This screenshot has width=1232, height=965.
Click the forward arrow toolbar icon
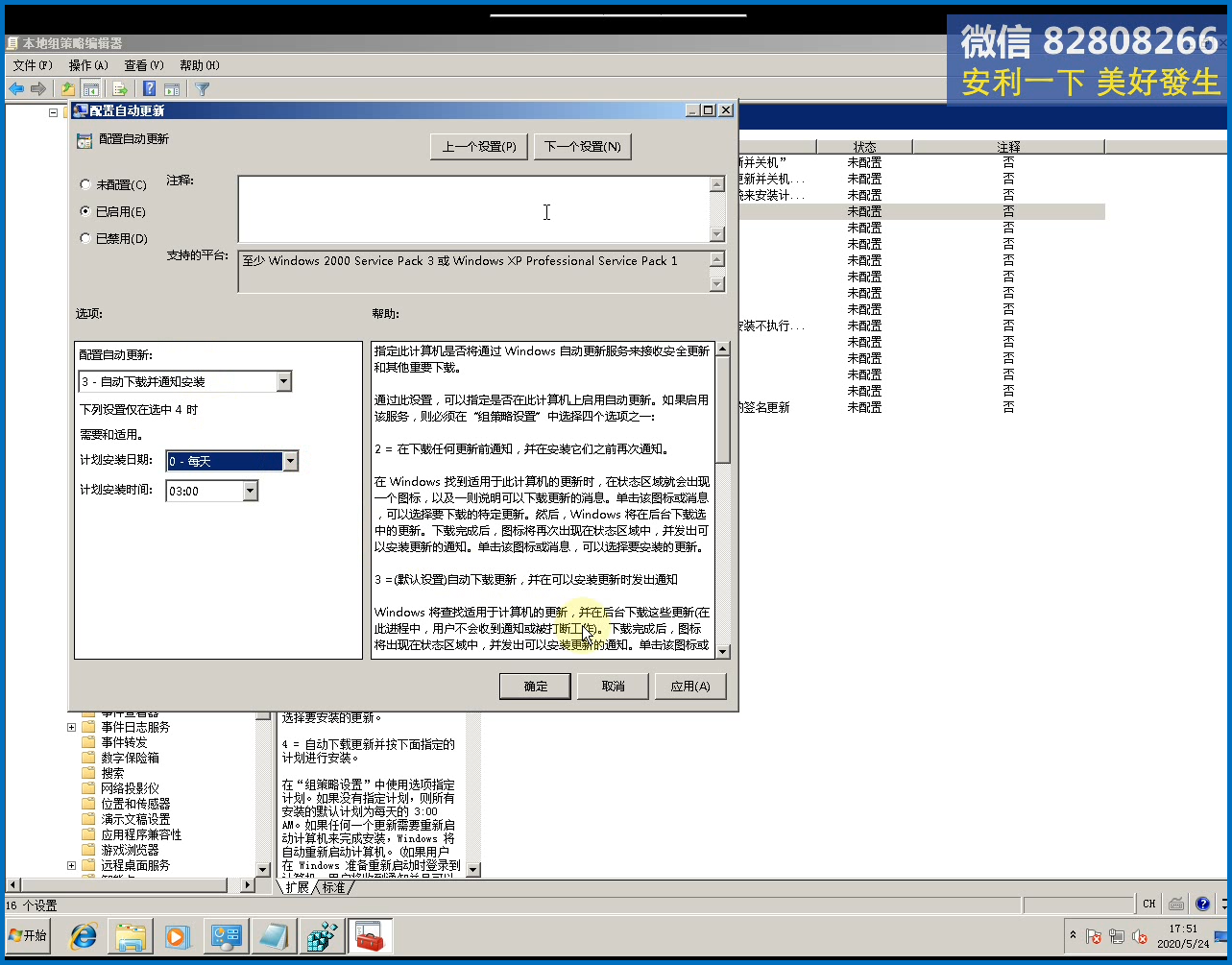38,88
